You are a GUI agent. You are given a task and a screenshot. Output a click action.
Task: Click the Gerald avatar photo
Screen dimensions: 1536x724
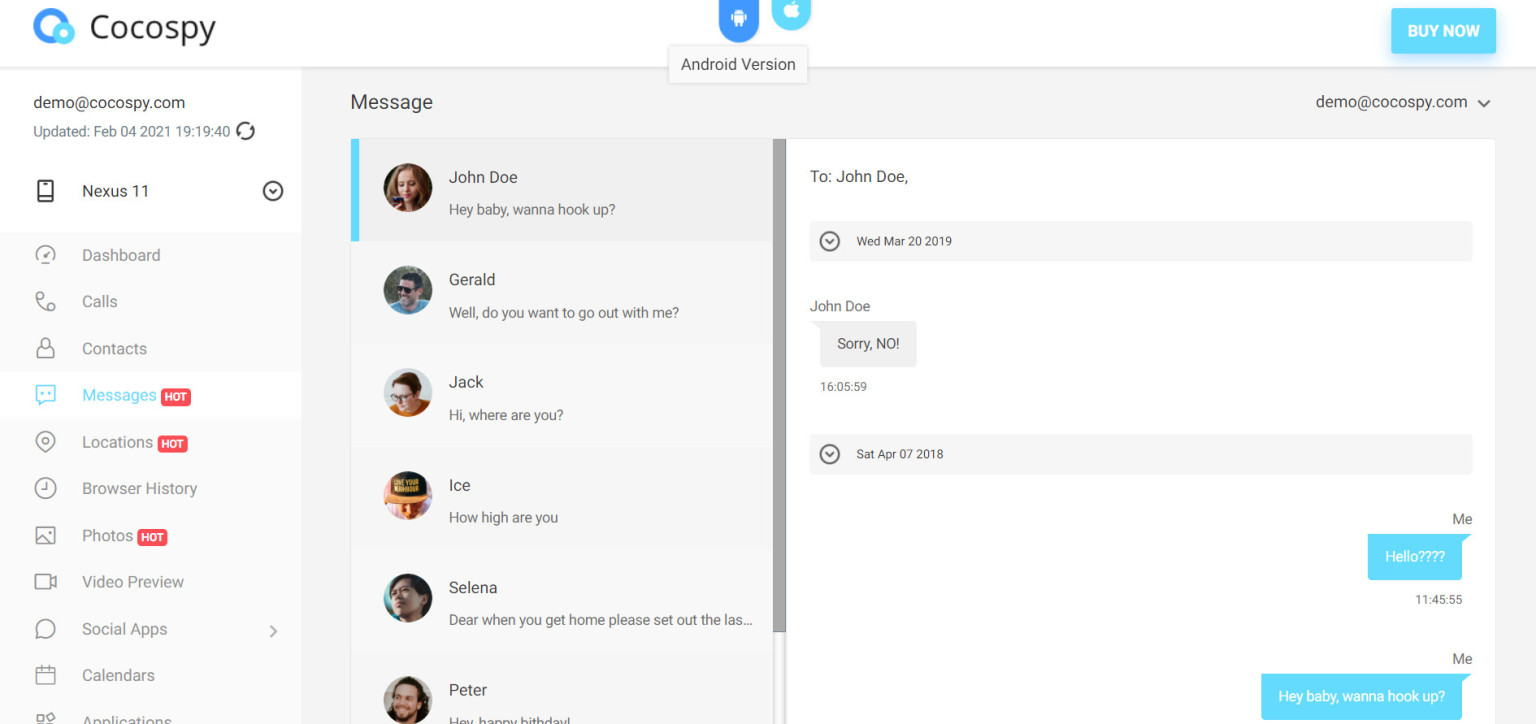coord(408,291)
